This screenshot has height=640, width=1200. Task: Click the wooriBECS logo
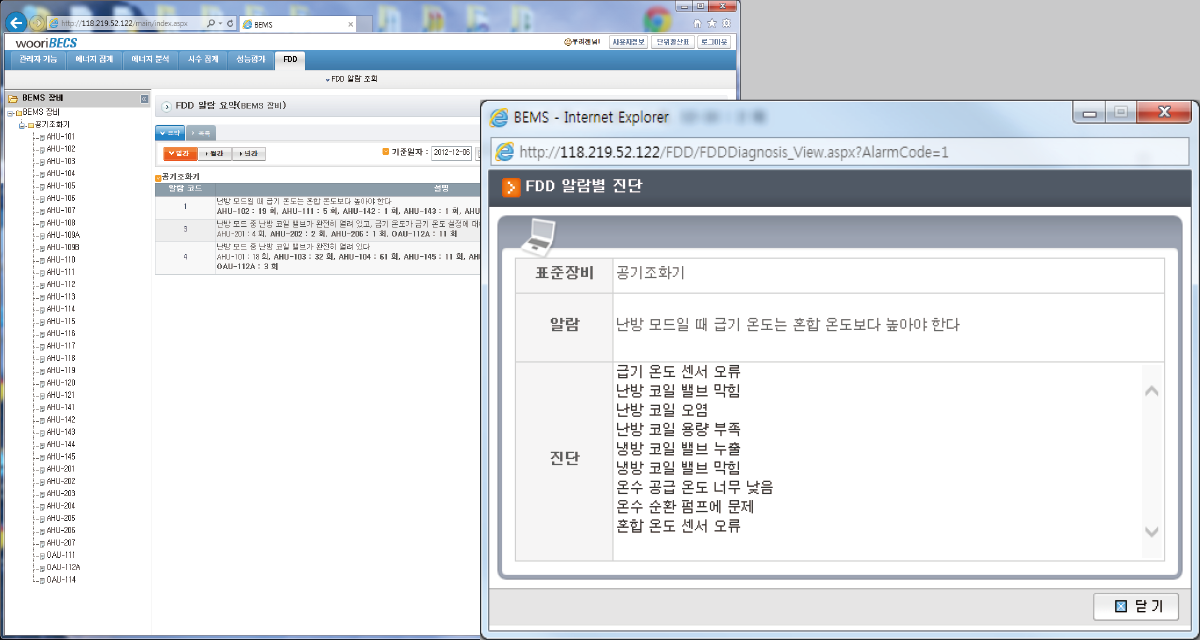point(47,43)
